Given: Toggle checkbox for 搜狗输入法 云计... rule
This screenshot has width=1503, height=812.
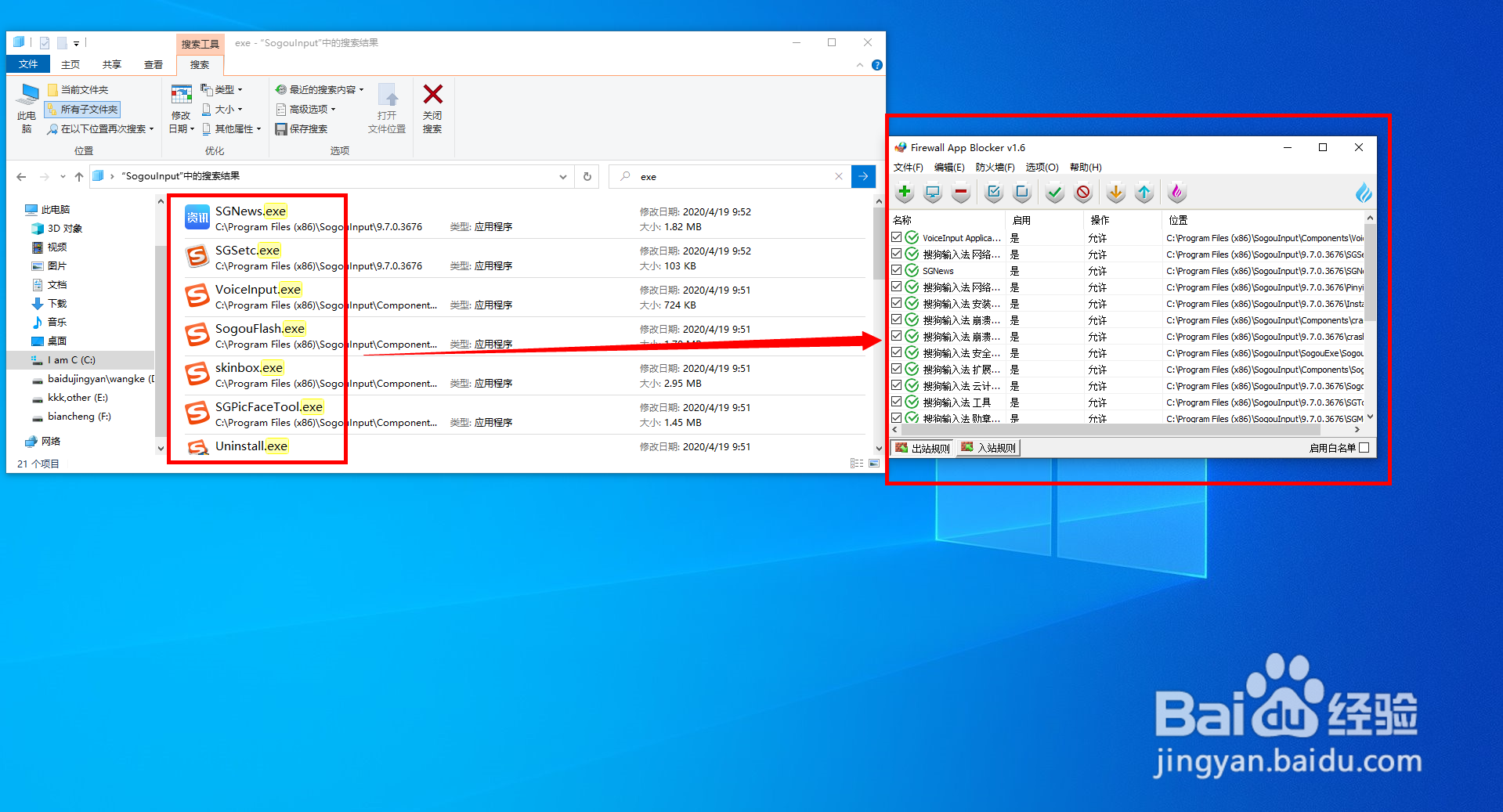Looking at the screenshot, I should 897,385.
